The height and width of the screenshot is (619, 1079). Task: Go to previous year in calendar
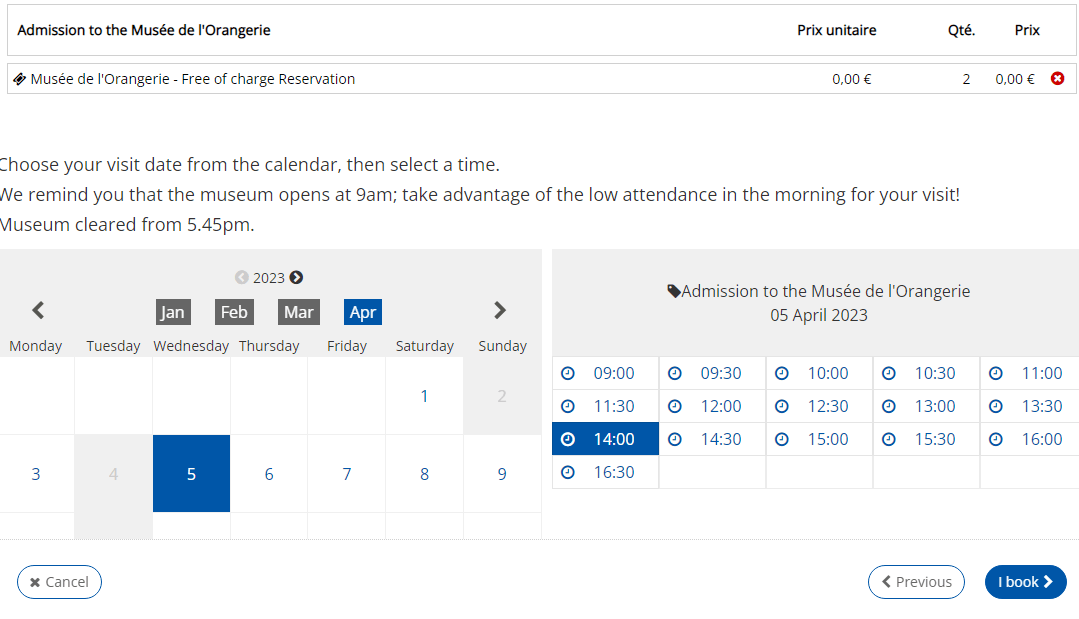(x=242, y=278)
